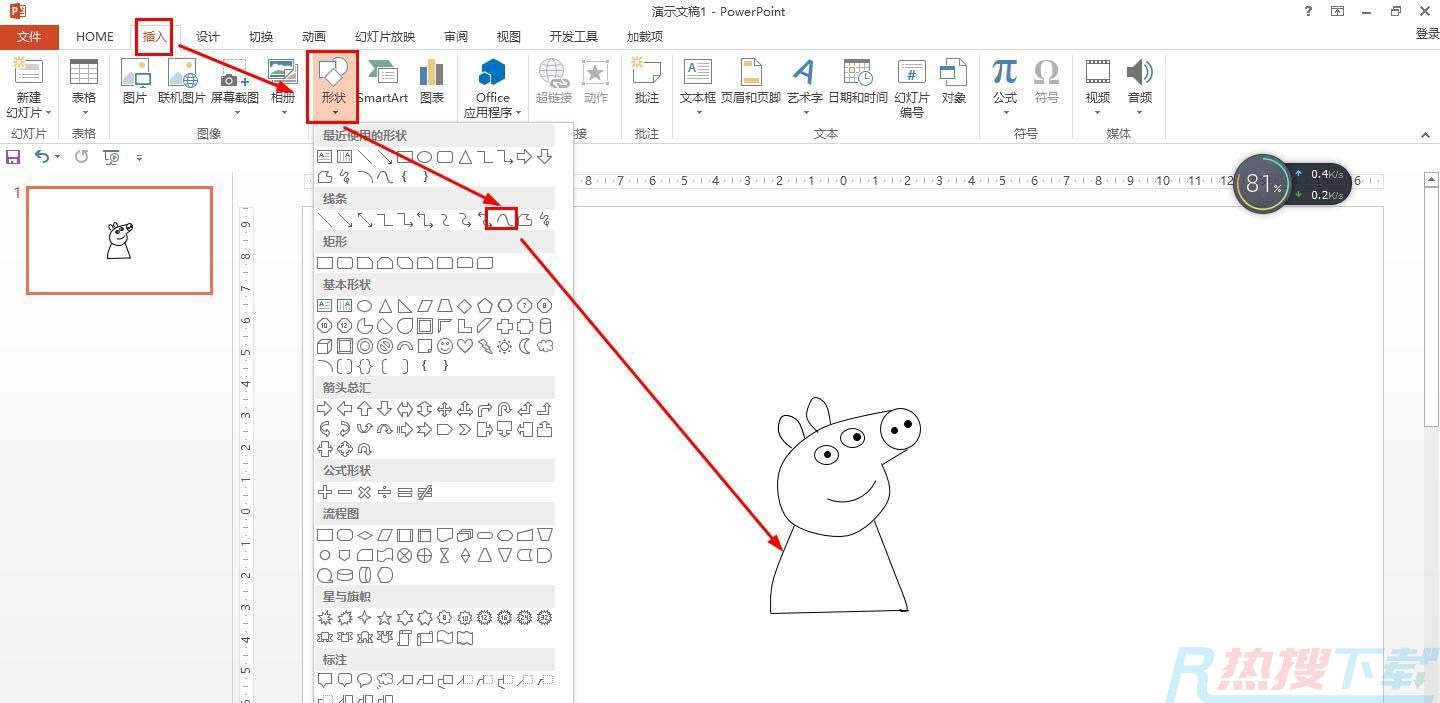Choose the heart shape in 基本形状
Screen dimensions: 1440x703
465,346
